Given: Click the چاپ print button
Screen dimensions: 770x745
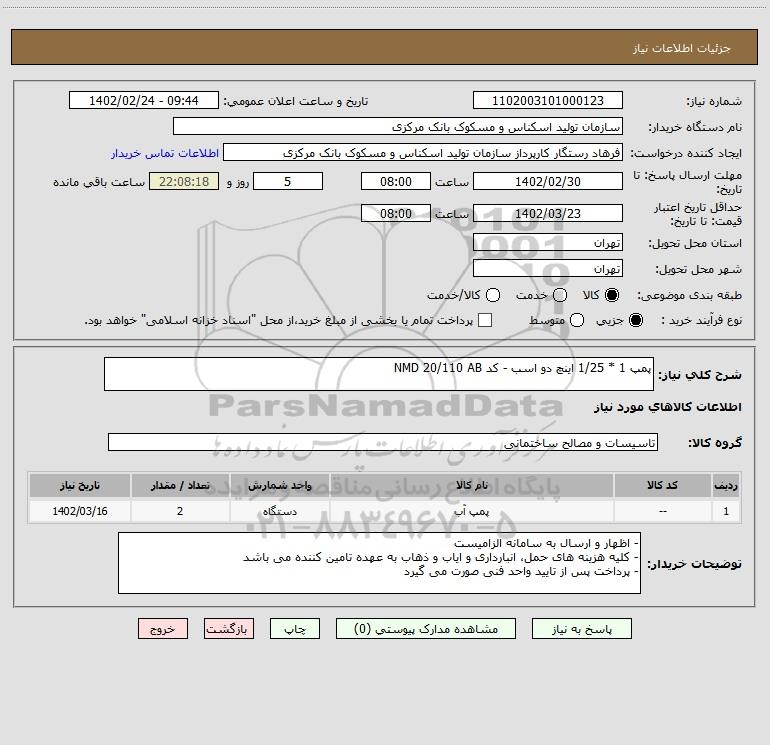Looking at the screenshot, I should click(x=295, y=629).
